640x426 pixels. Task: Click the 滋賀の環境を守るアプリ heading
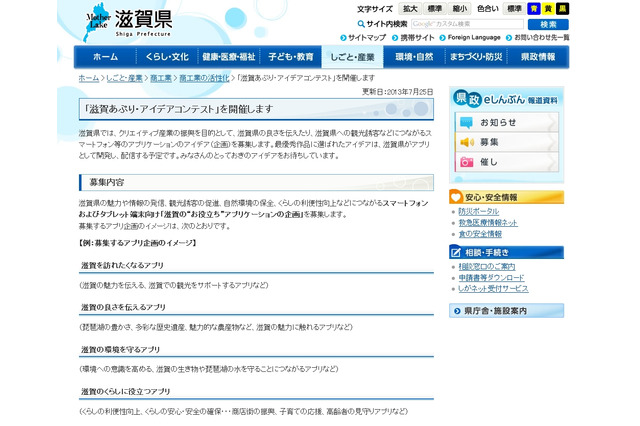[120, 350]
